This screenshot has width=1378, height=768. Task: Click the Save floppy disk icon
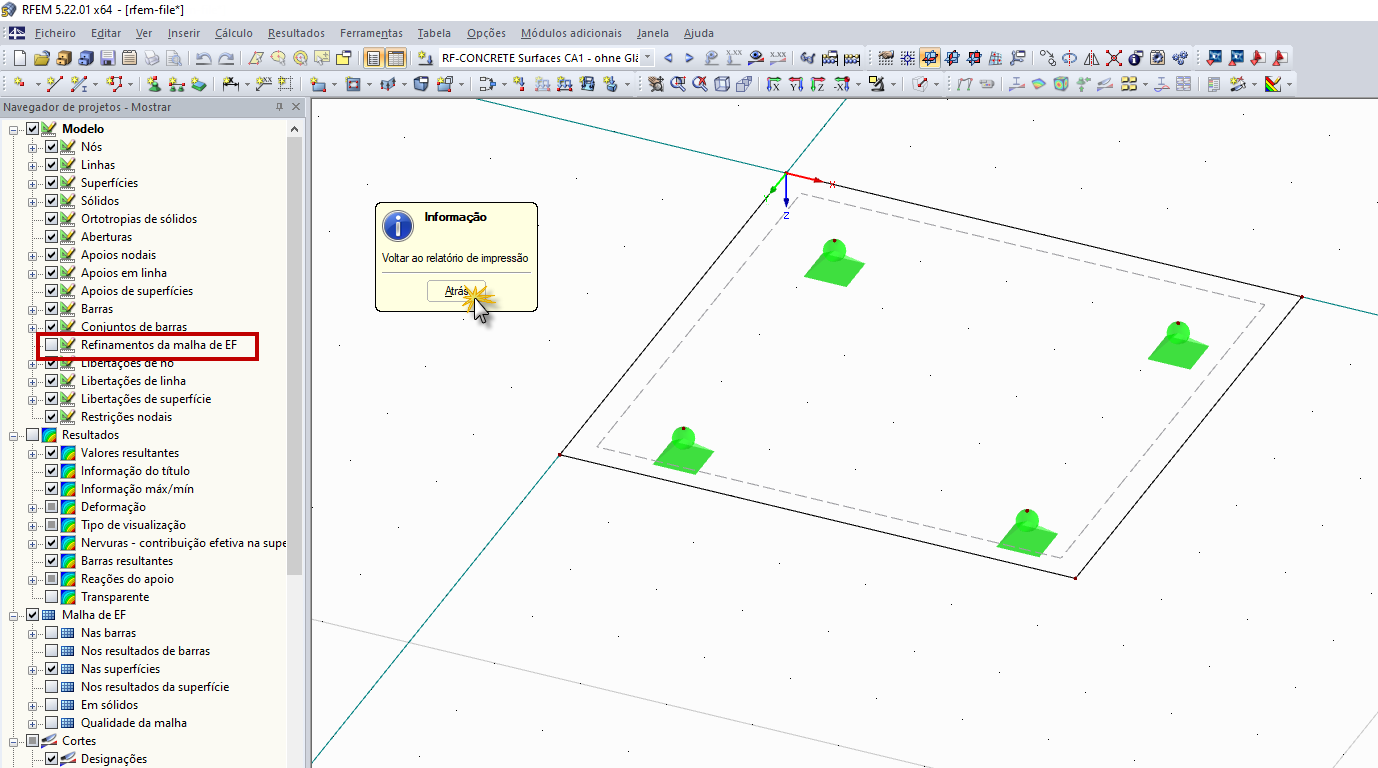tap(107, 58)
